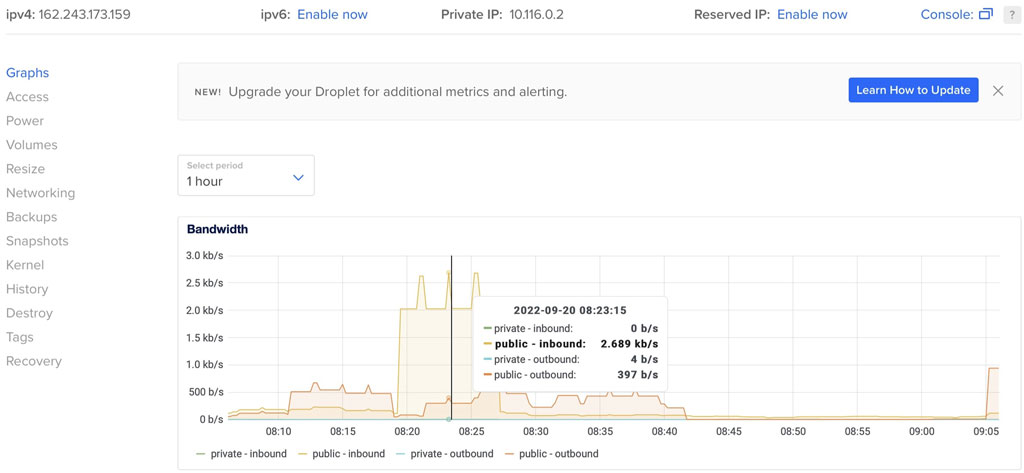The image size is (1024, 473).
Task: Click the vertical cursor line in chart
Action: (x=451, y=340)
